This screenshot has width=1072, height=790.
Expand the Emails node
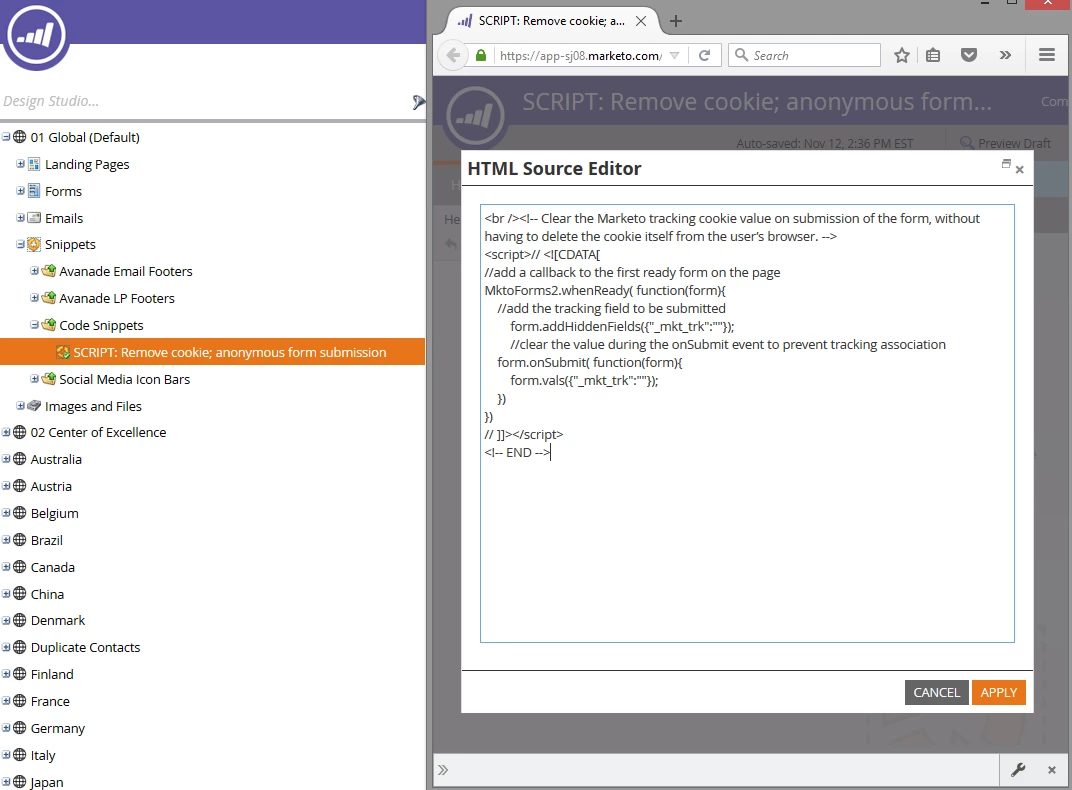(x=21, y=217)
